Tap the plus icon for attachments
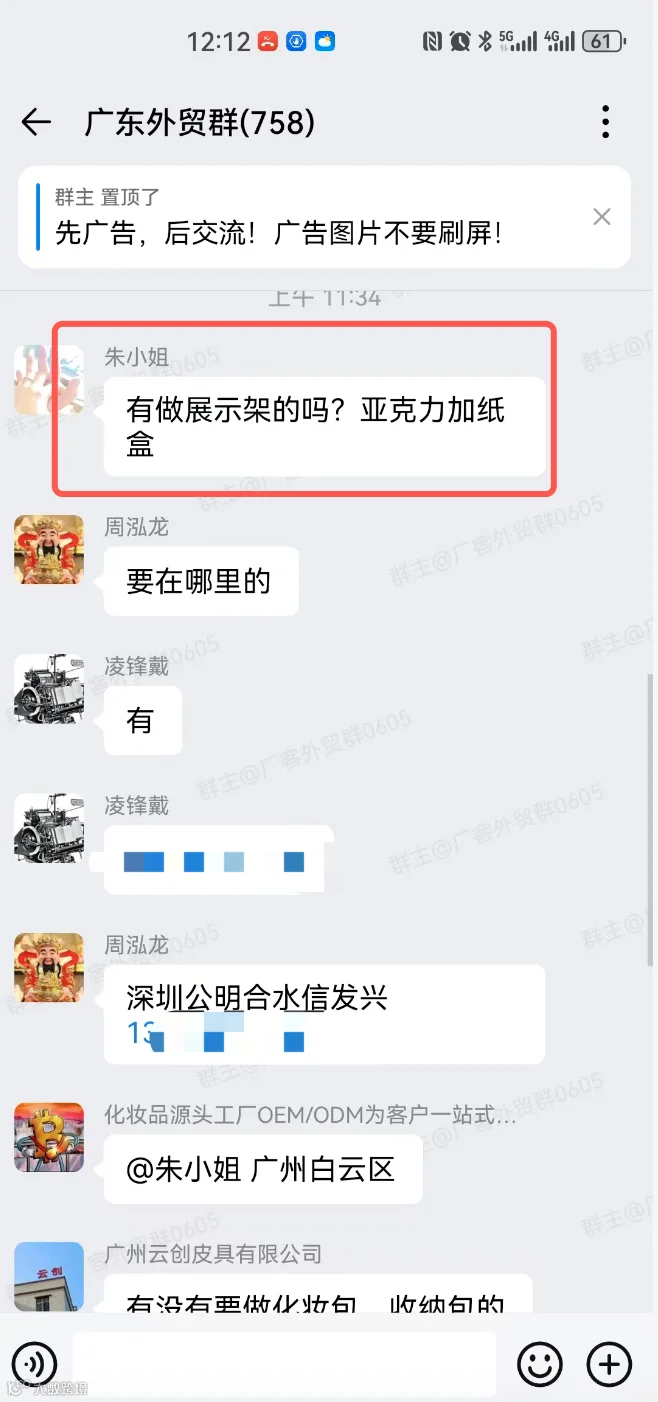This screenshot has height=1402, width=658. tap(609, 1364)
